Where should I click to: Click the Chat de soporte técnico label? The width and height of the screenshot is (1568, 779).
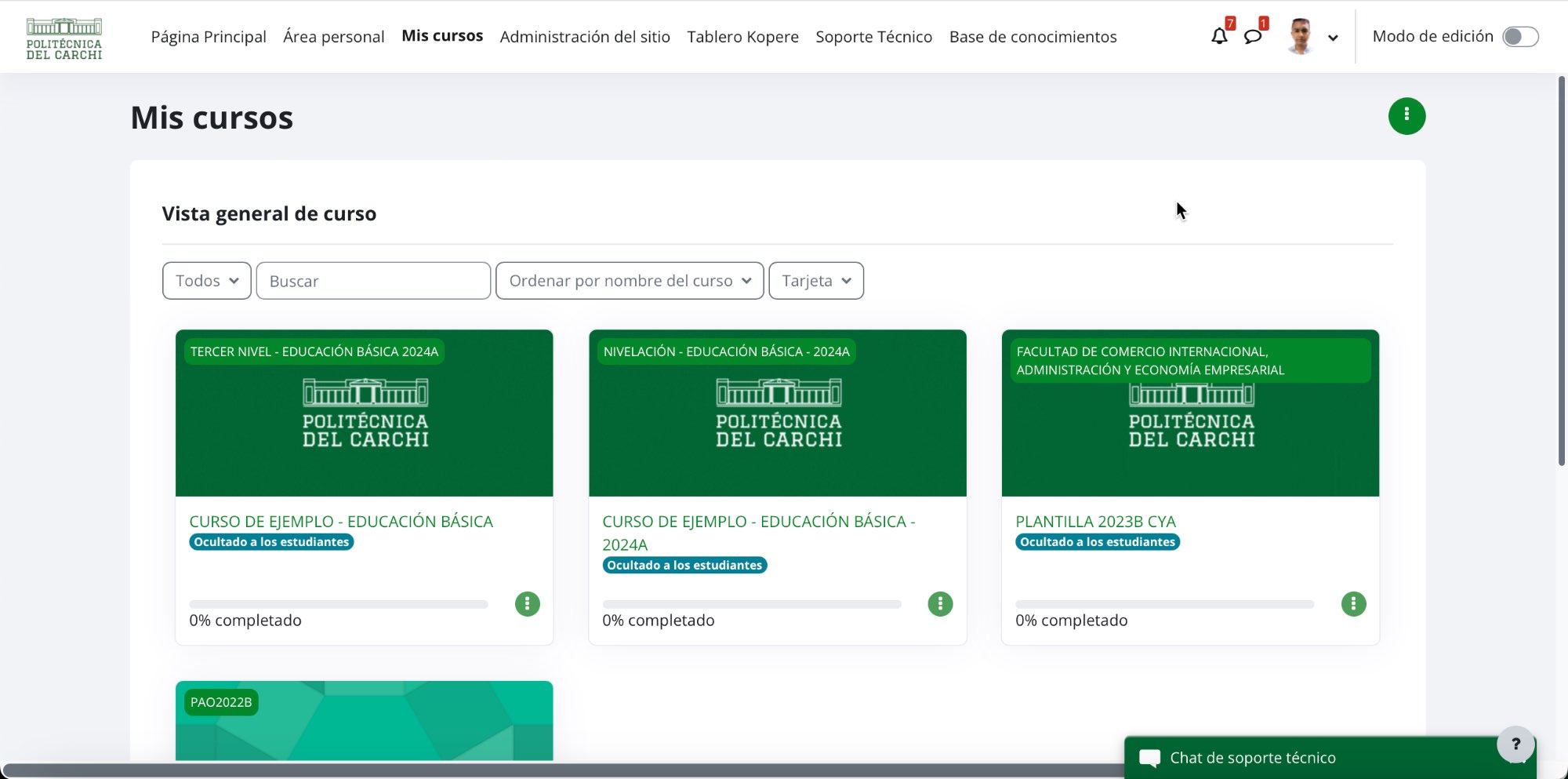1253,758
